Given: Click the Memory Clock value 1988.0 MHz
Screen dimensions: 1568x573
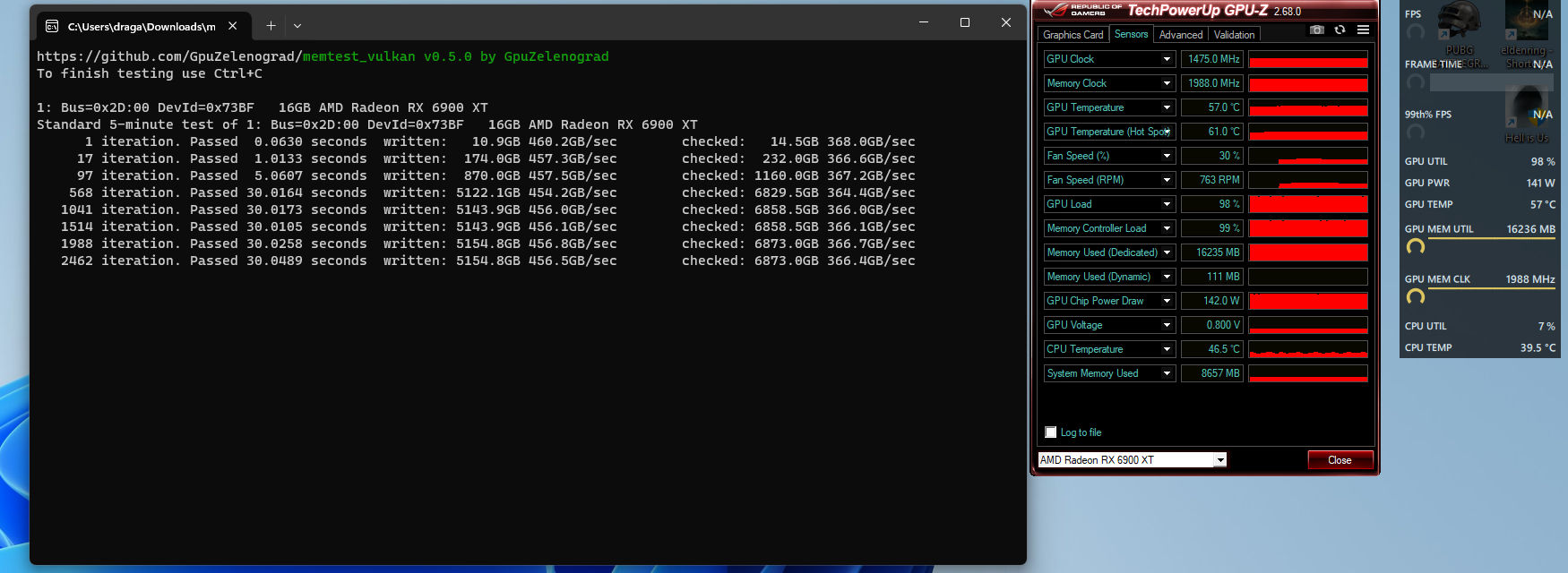Looking at the screenshot, I should coord(1212,83).
